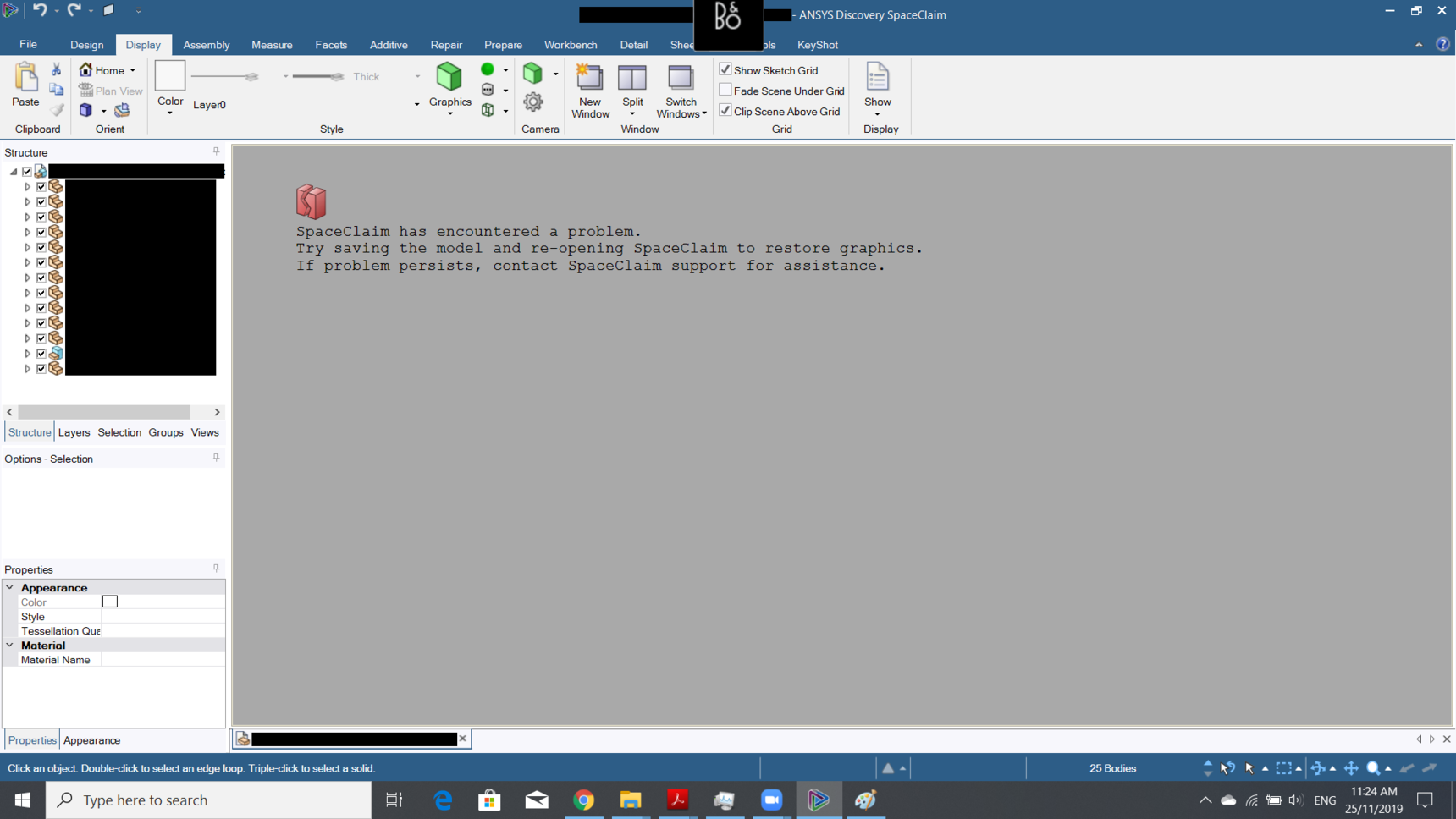Click the zoom magnifier in status bar
The image size is (1456, 819).
[1373, 768]
